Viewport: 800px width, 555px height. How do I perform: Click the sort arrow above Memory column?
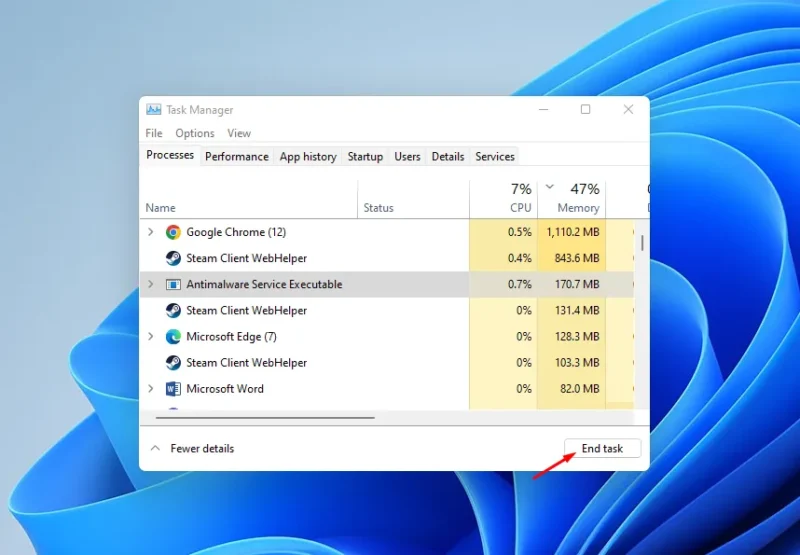pyautogui.click(x=549, y=187)
